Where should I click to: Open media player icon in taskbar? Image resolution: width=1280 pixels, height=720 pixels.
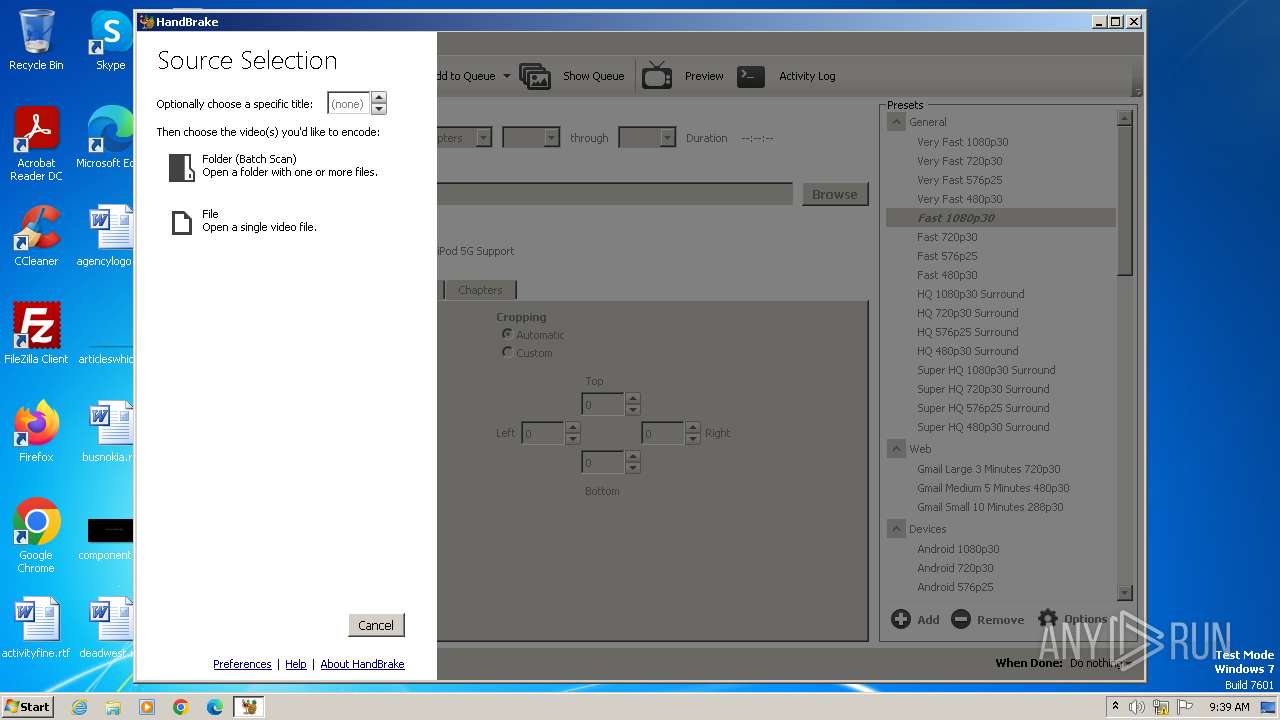(147, 707)
